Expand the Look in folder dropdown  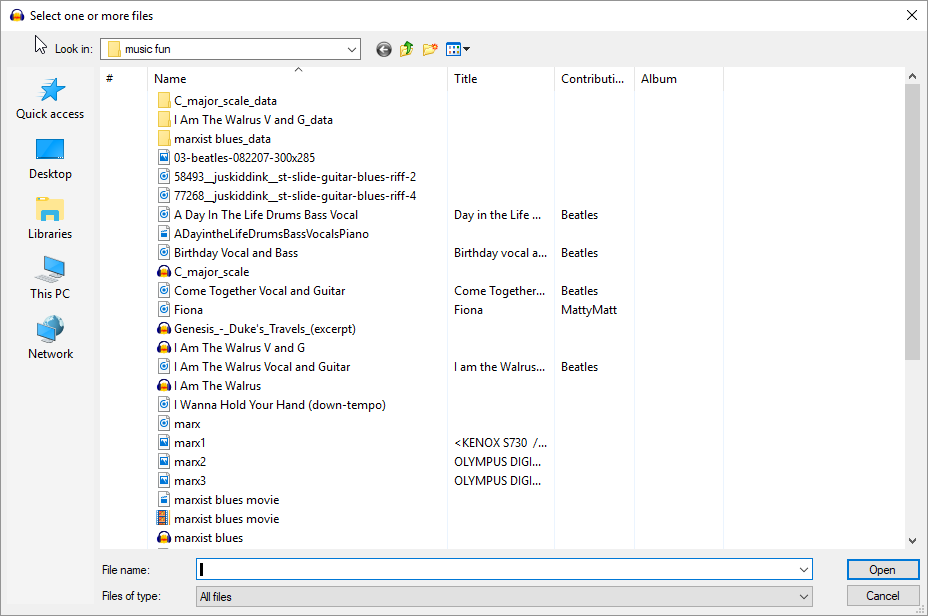point(352,49)
